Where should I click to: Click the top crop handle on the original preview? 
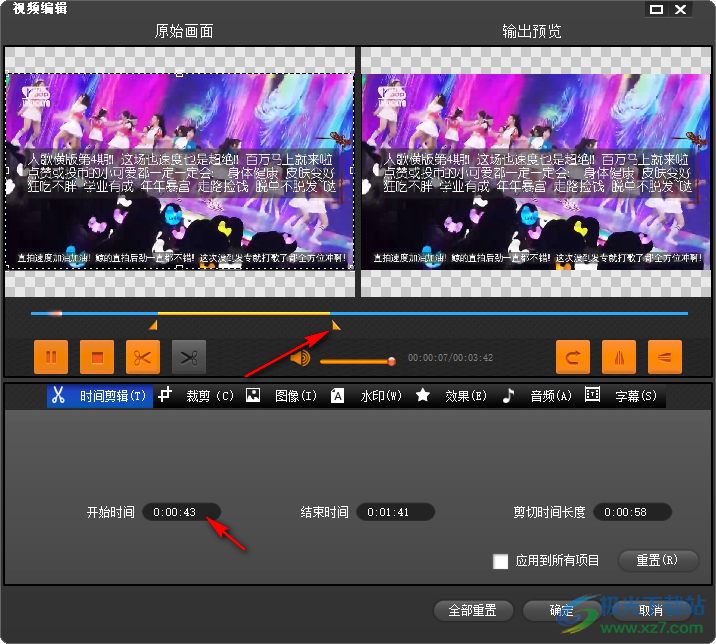pos(180,73)
